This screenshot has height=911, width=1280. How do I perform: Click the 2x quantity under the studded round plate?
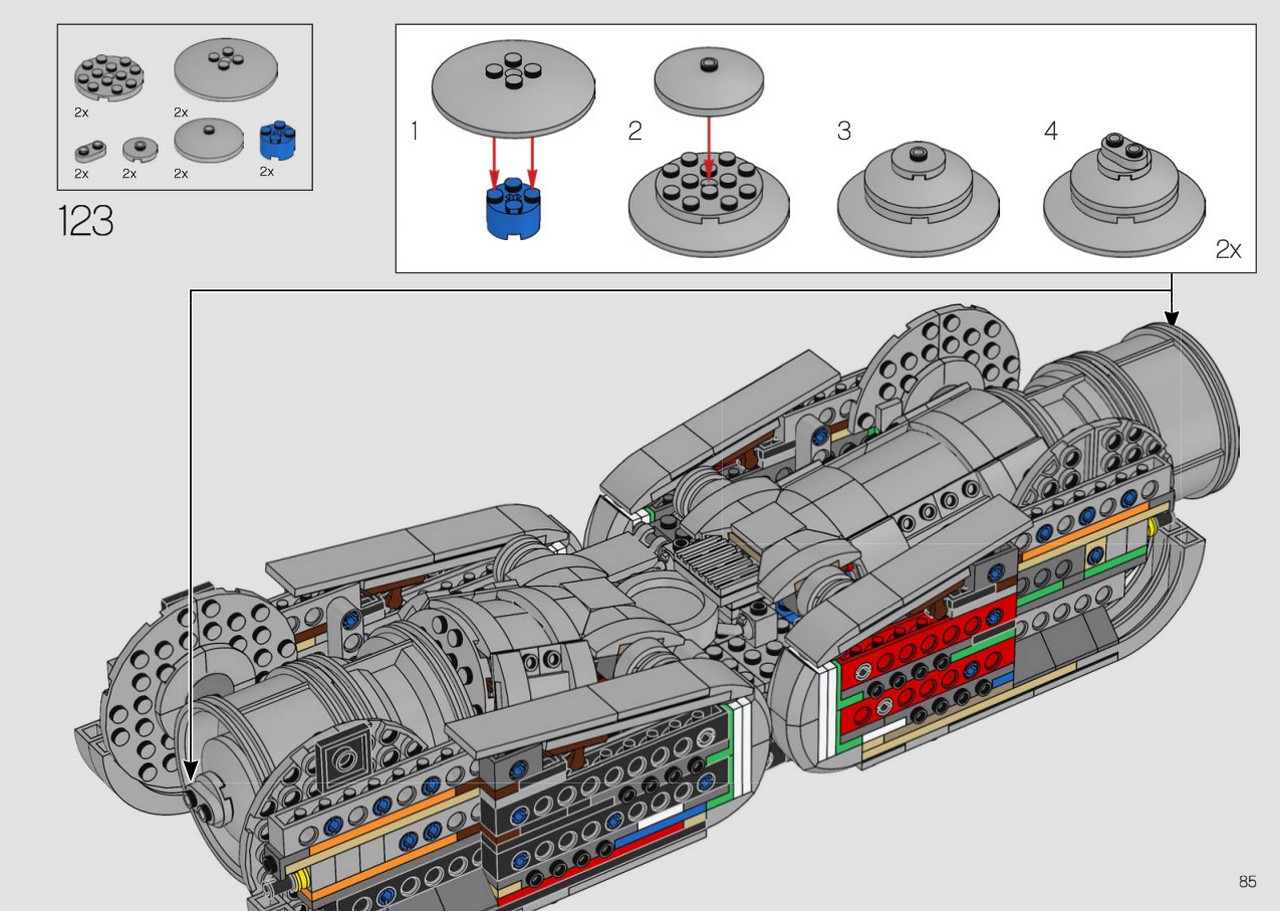pos(81,113)
